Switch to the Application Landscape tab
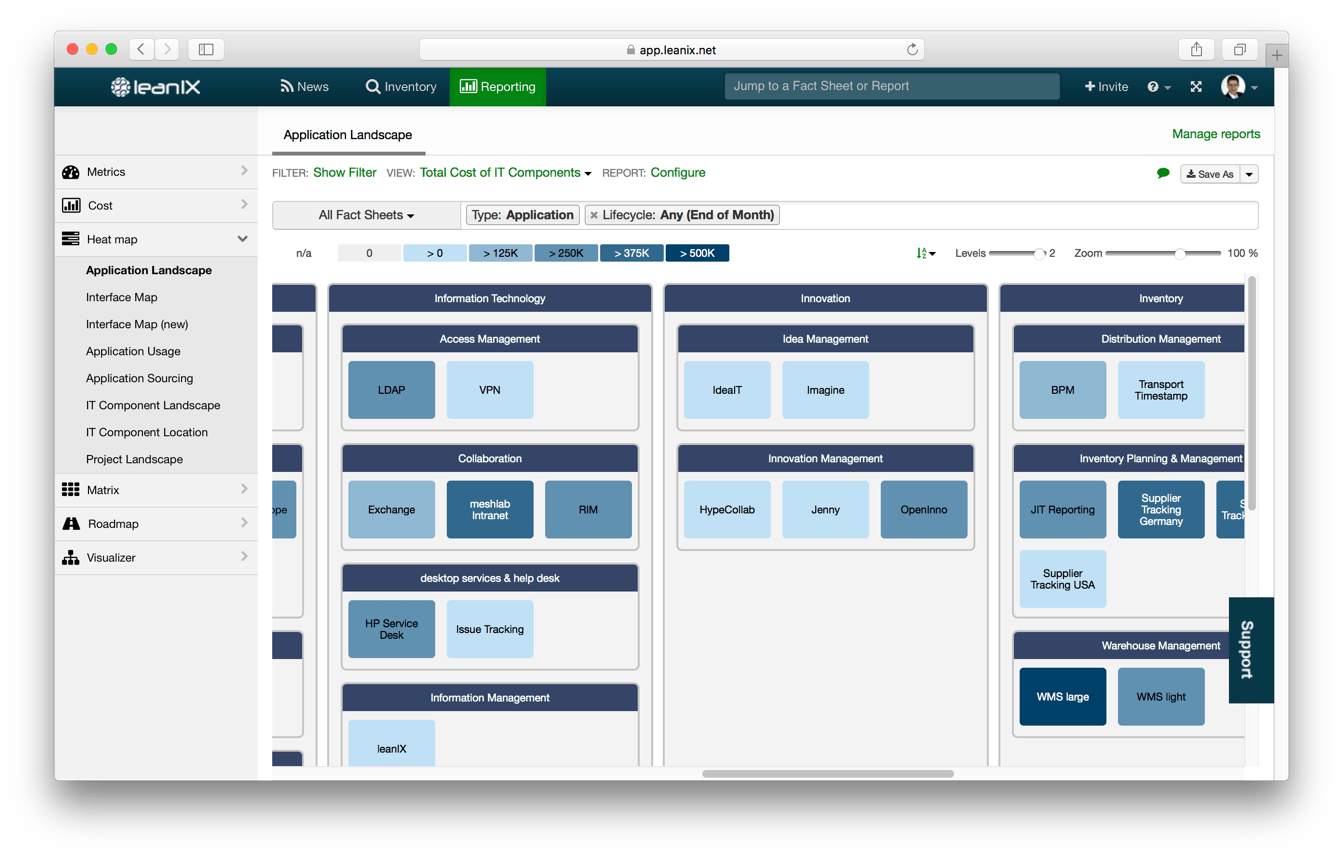The width and height of the screenshot is (1343, 858). 347,134
